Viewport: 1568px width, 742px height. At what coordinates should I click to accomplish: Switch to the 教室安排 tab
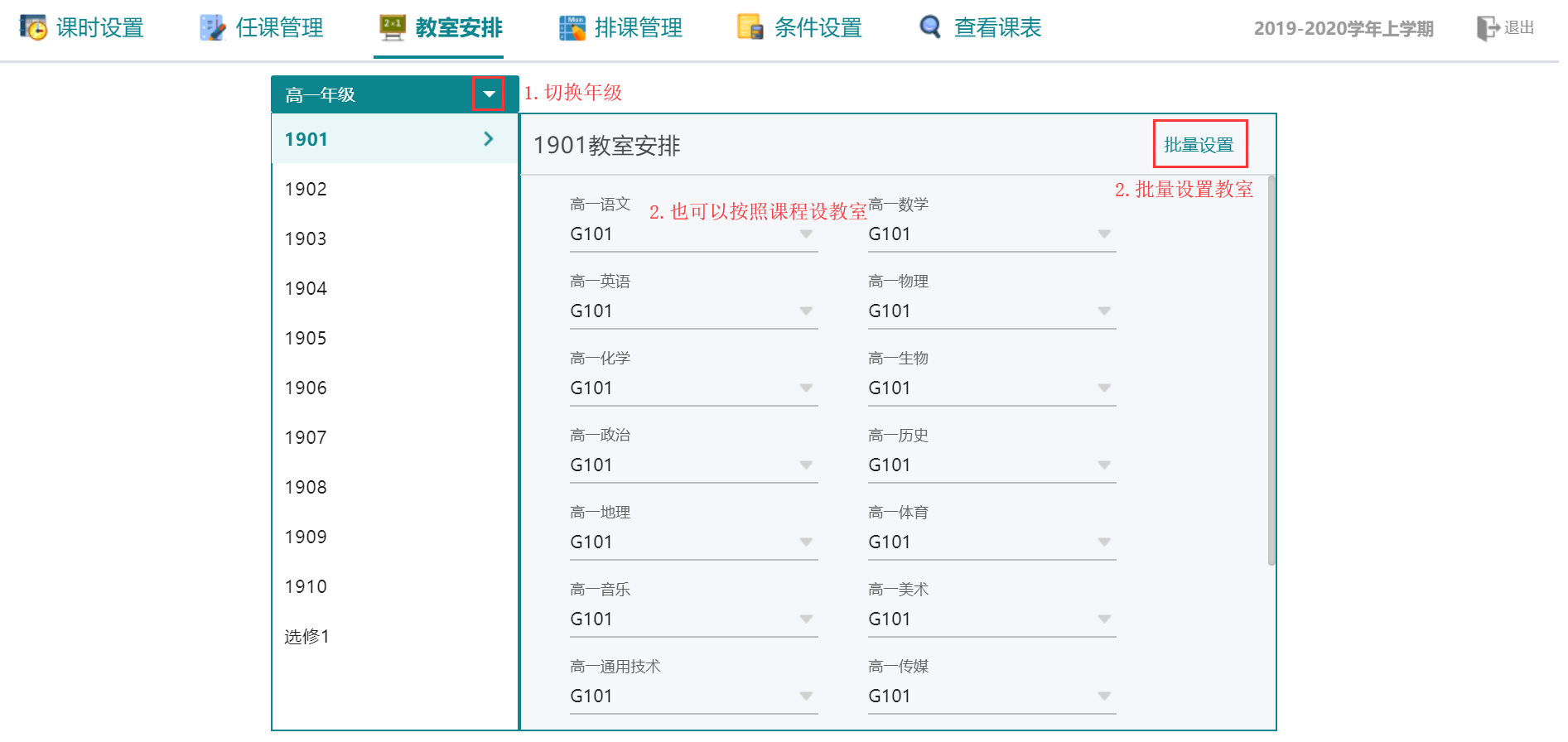point(441,28)
